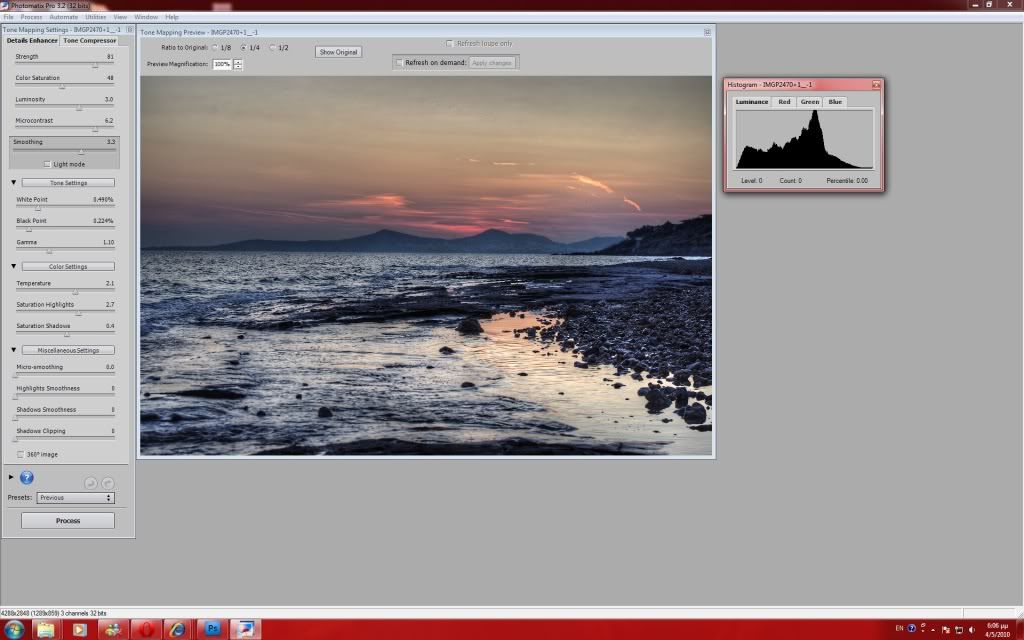Open the Presets dropdown
This screenshot has width=1024, height=640.
pyautogui.click(x=75, y=497)
